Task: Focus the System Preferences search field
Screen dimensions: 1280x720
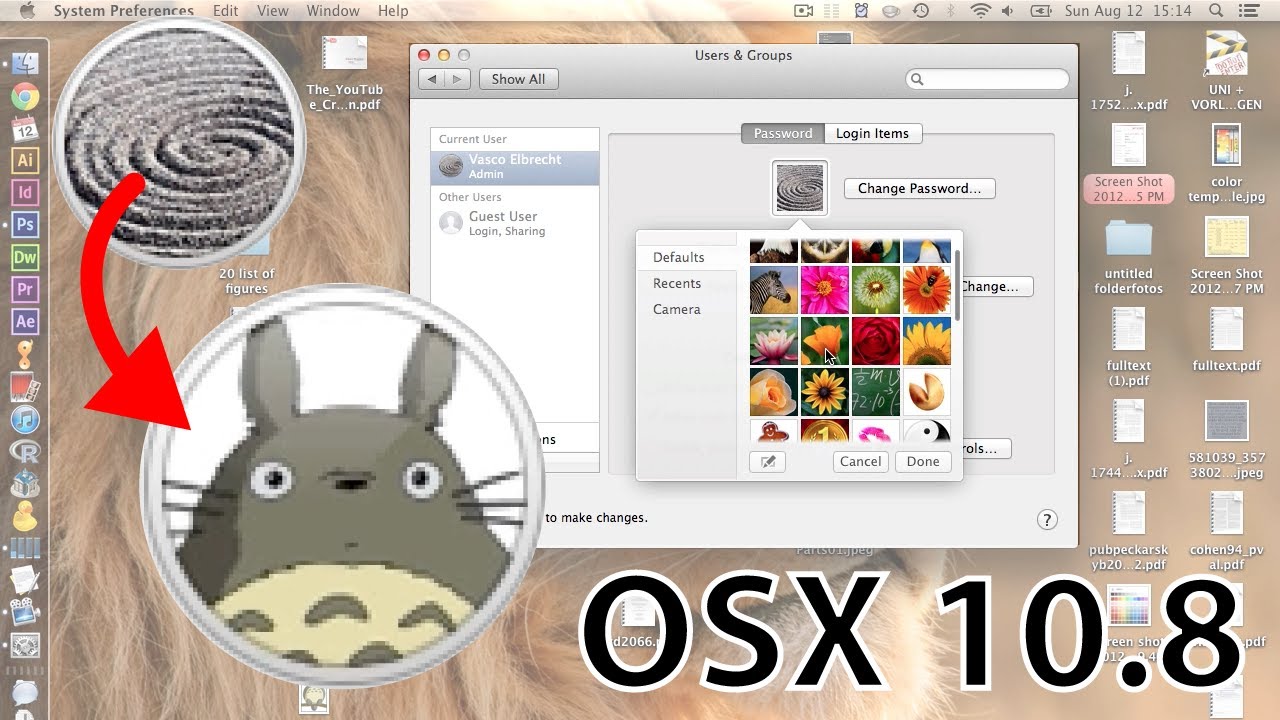Action: [987, 79]
